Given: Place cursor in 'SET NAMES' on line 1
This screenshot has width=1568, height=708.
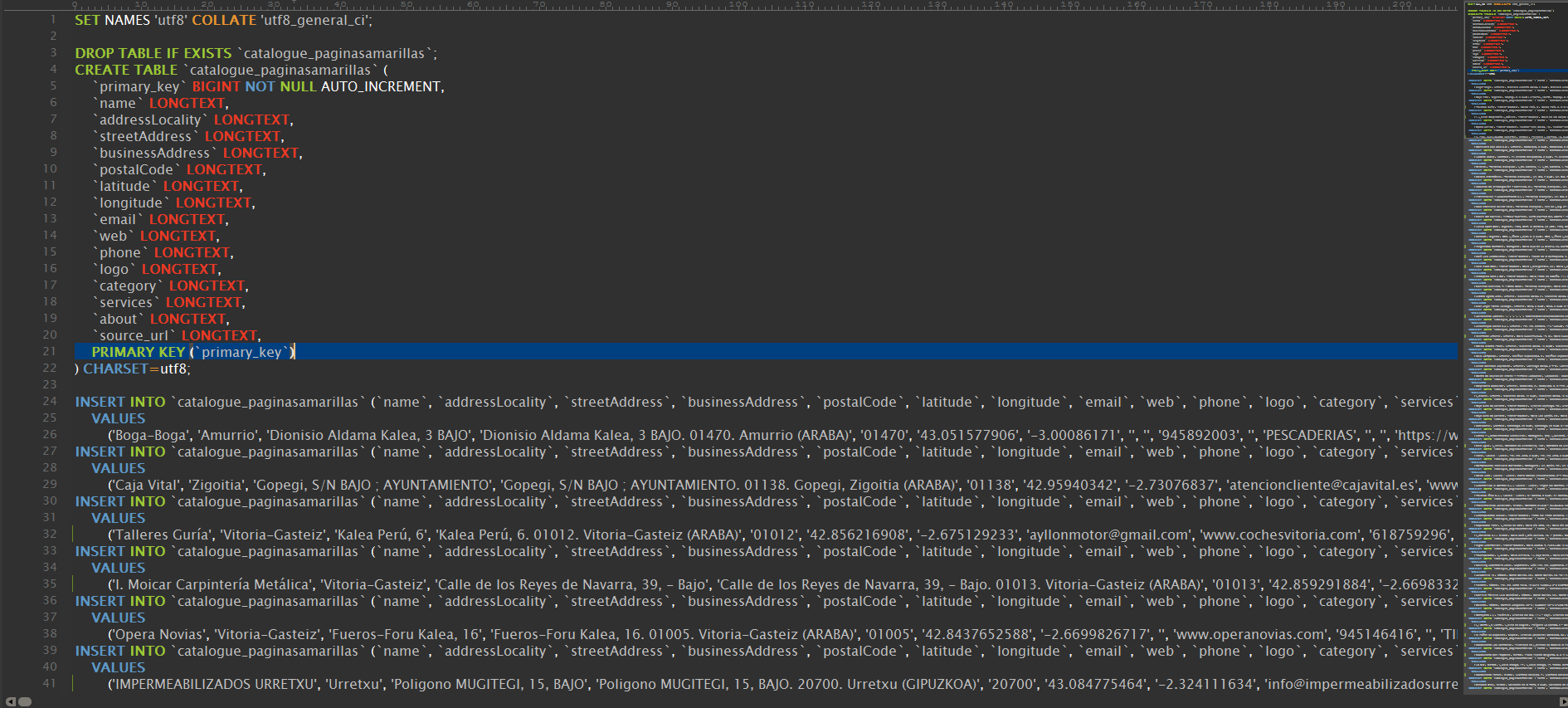Looking at the screenshot, I should pyautogui.click(x=112, y=20).
